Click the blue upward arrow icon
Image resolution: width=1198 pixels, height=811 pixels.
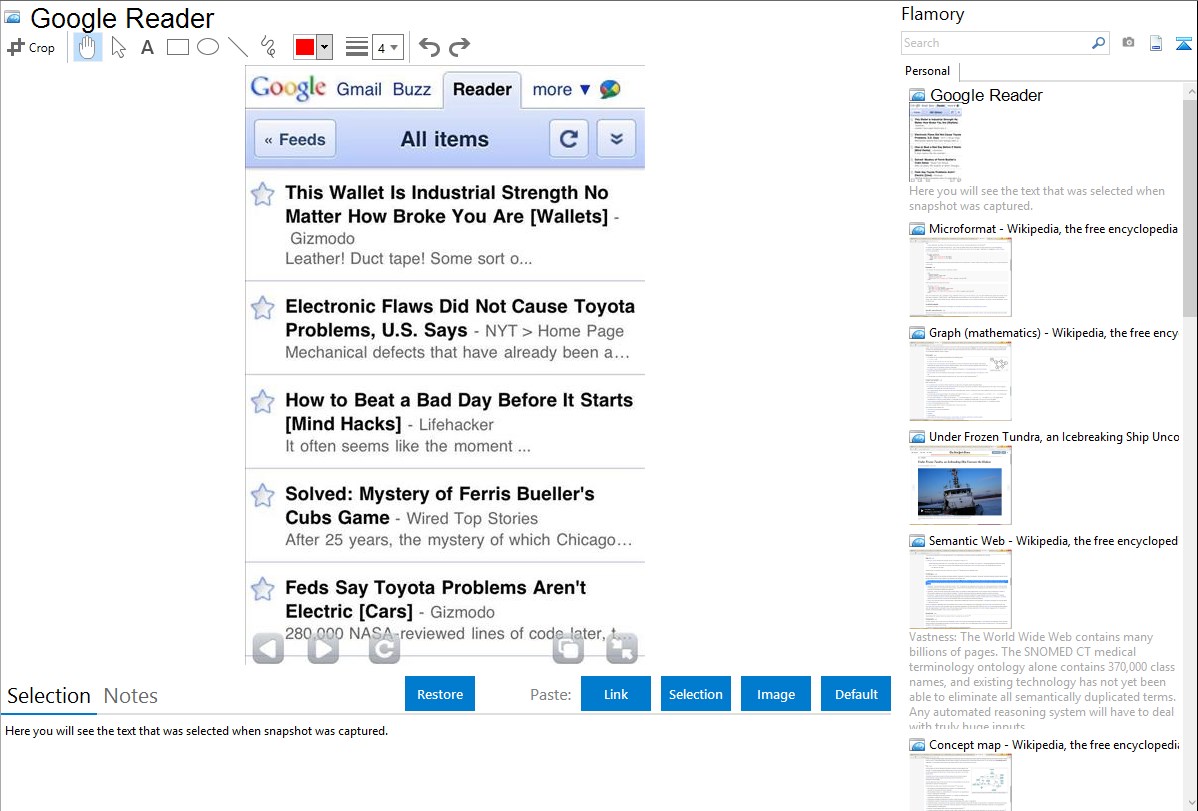pos(1183,43)
